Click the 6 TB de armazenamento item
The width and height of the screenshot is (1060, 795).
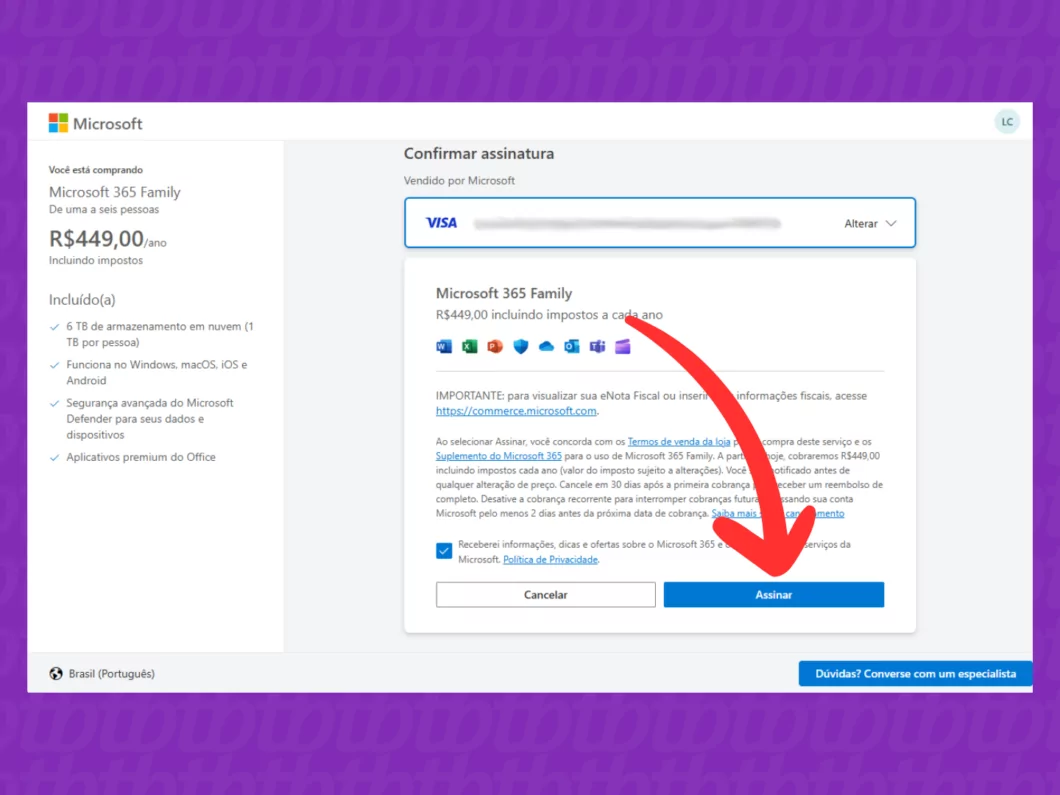[160, 334]
